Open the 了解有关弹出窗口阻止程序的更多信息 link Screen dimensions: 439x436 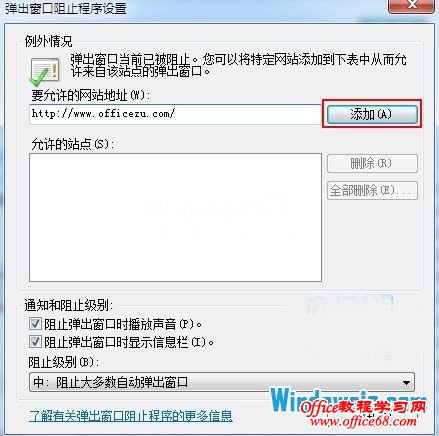pyautogui.click(x=131, y=416)
